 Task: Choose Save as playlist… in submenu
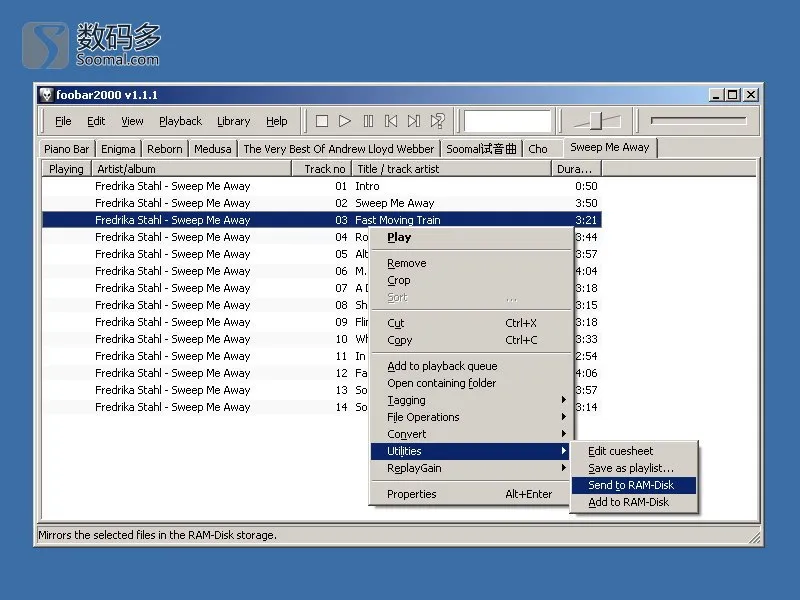[x=634, y=468]
